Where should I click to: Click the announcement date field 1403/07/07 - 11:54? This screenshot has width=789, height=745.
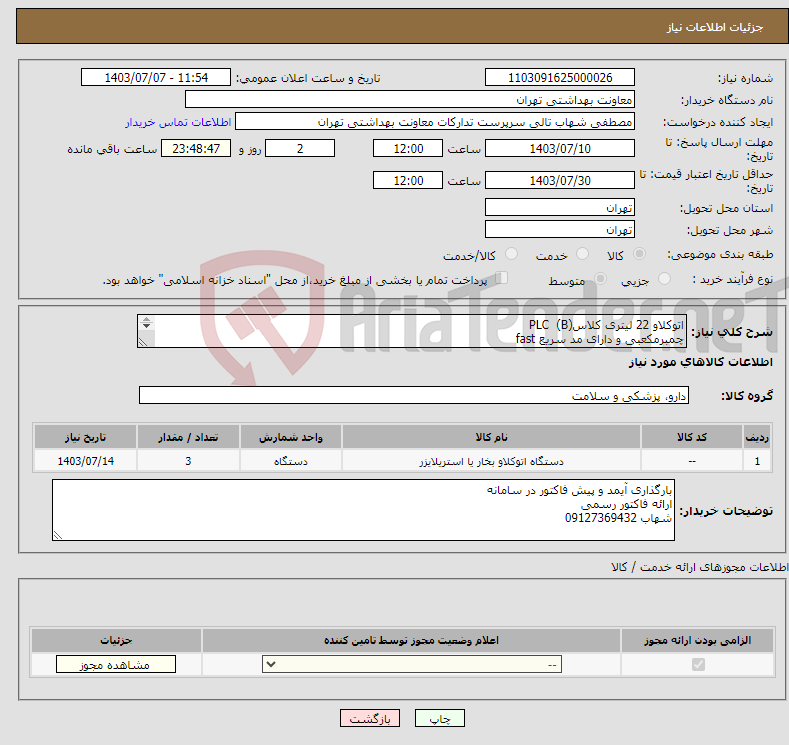point(155,77)
